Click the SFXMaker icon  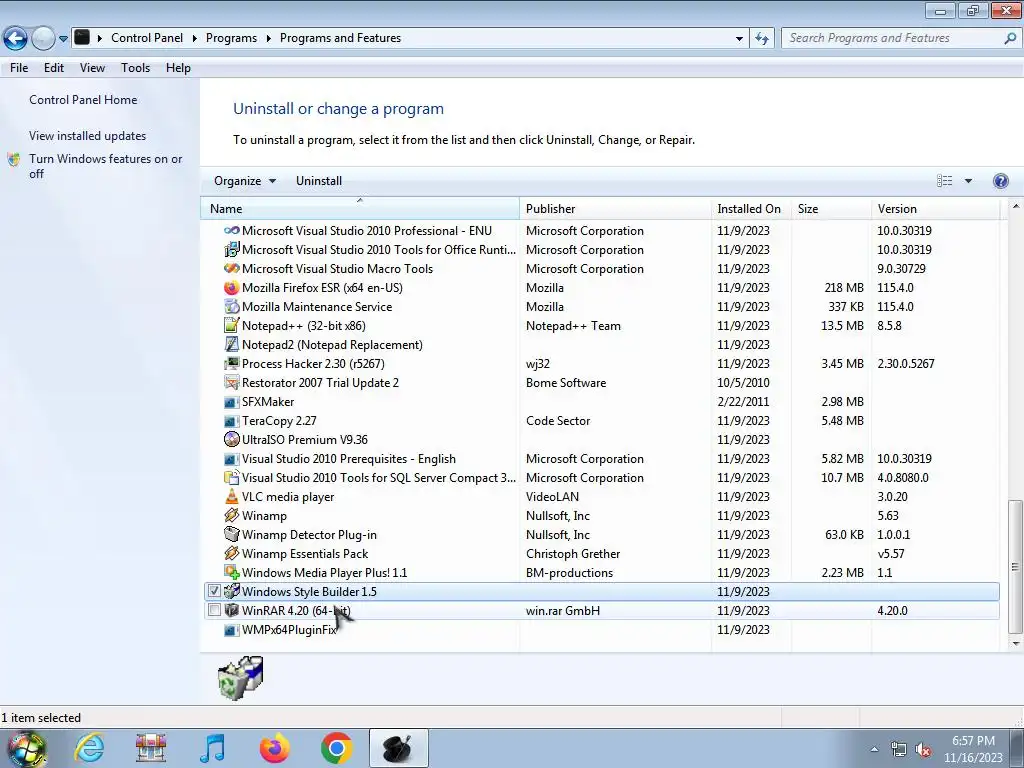click(231, 402)
